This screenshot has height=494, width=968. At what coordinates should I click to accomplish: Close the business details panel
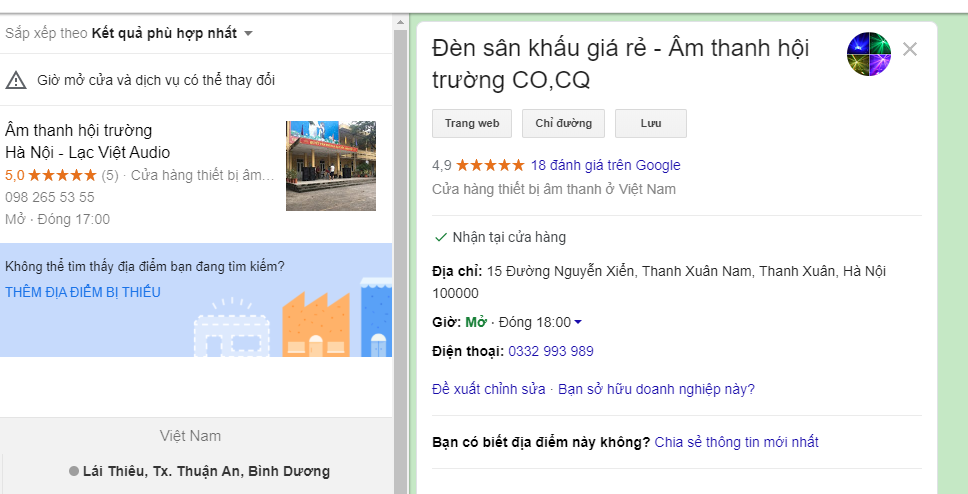pos(909,49)
